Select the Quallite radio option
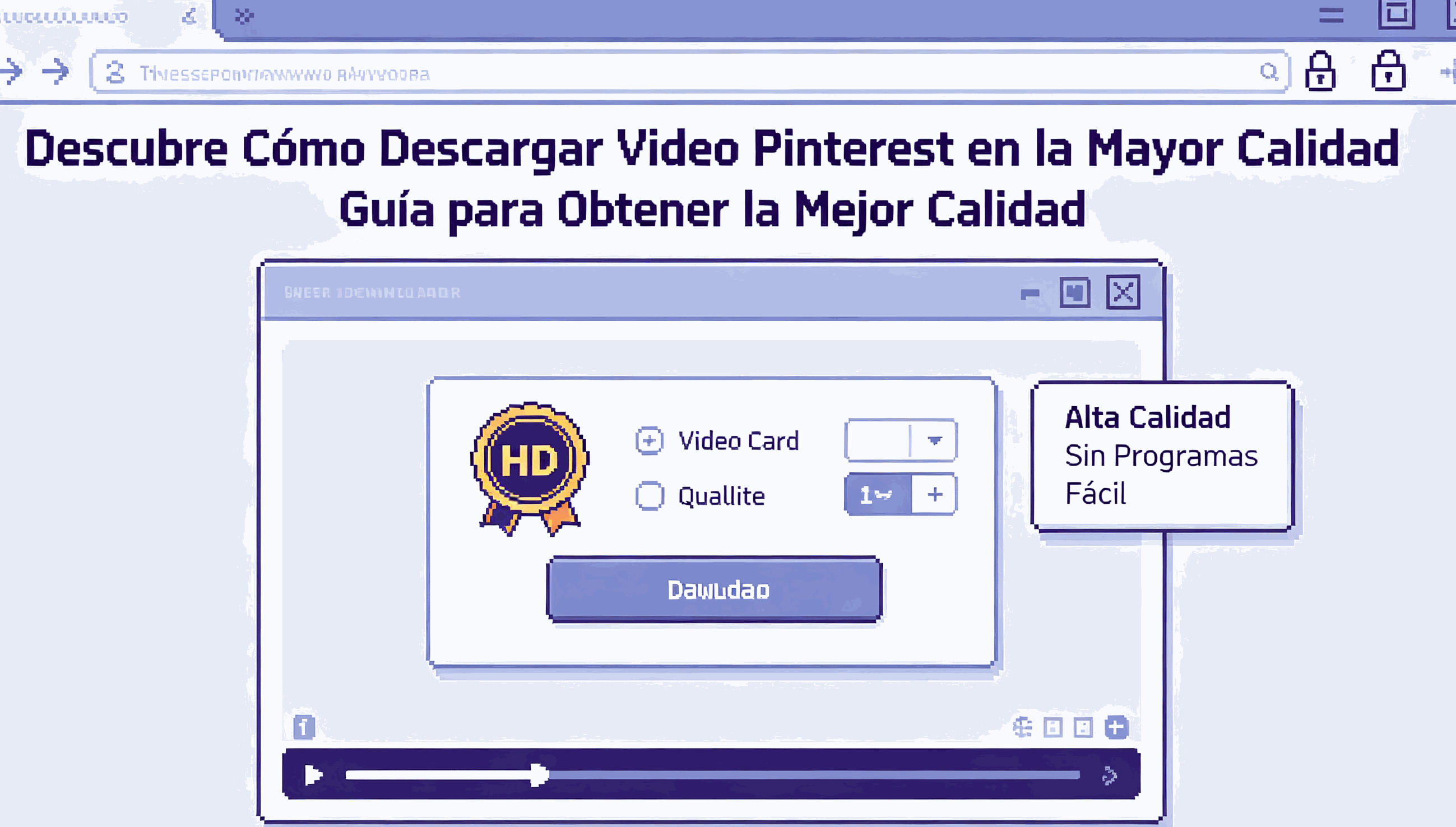Image resolution: width=1456 pixels, height=827 pixels. click(650, 495)
